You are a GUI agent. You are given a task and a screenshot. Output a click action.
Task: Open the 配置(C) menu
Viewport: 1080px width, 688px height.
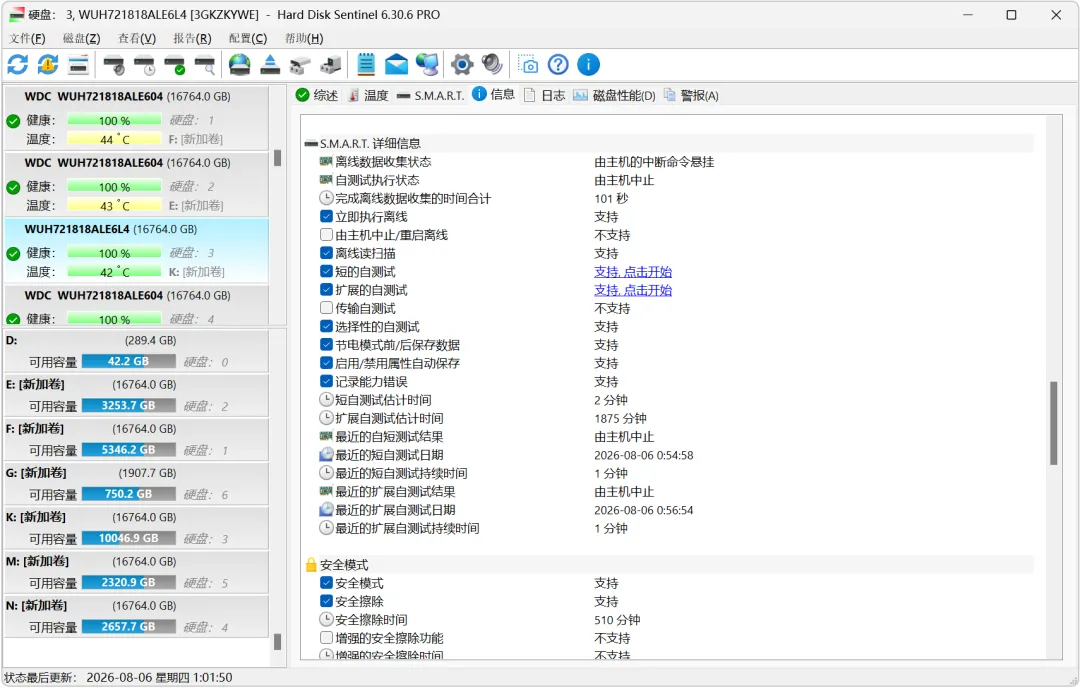pos(247,38)
